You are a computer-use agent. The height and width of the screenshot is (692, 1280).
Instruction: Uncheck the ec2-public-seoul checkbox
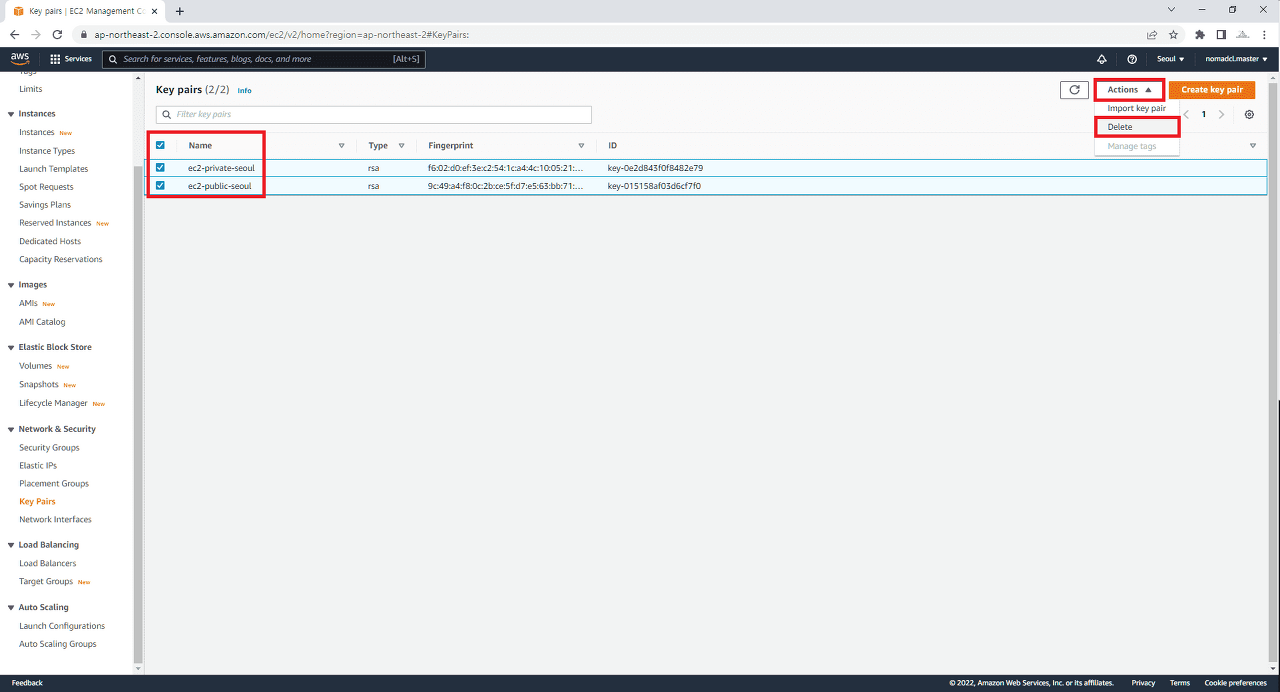point(160,185)
